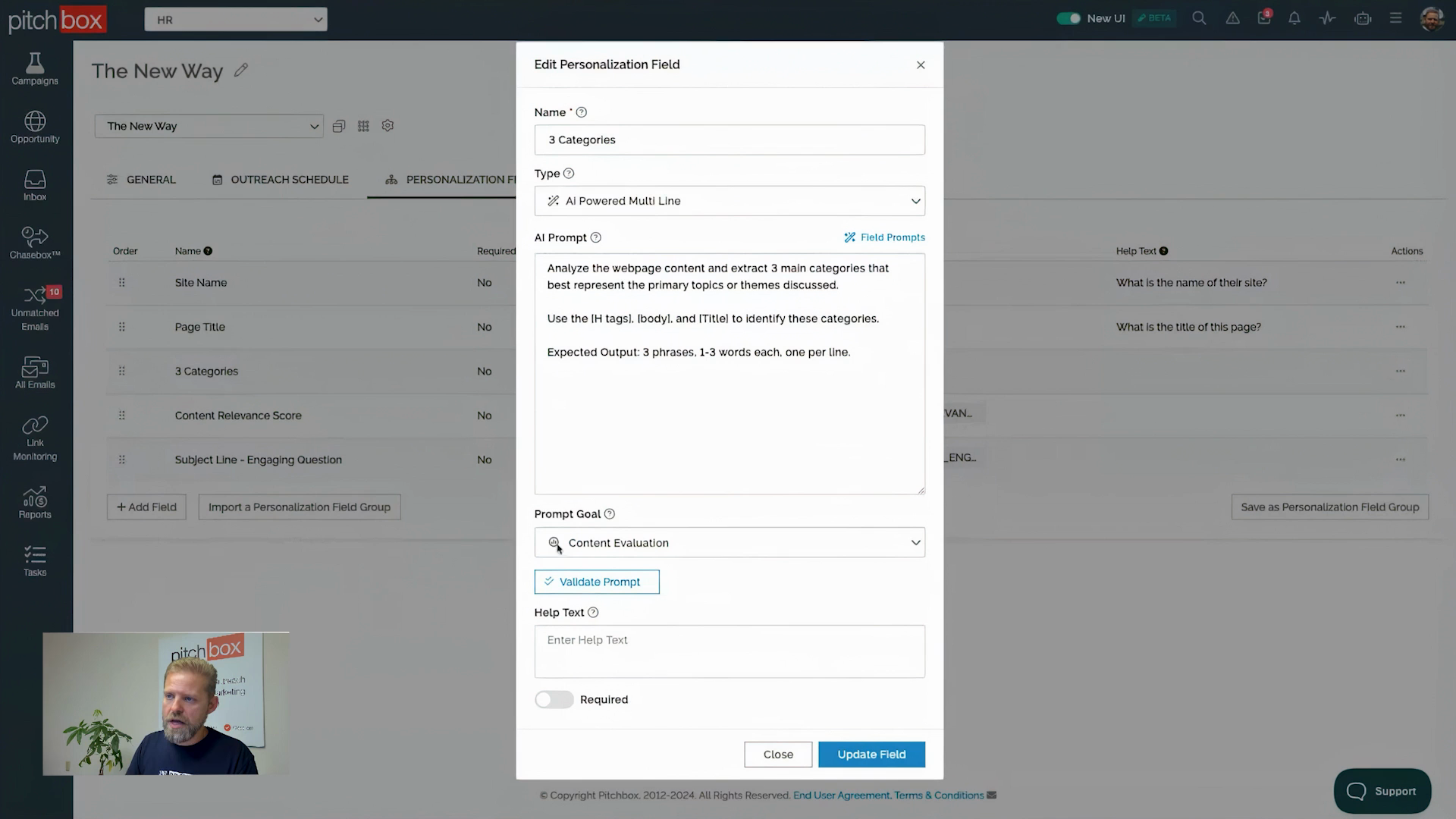
Task: Open actions for Subject Line row
Action: (1401, 460)
